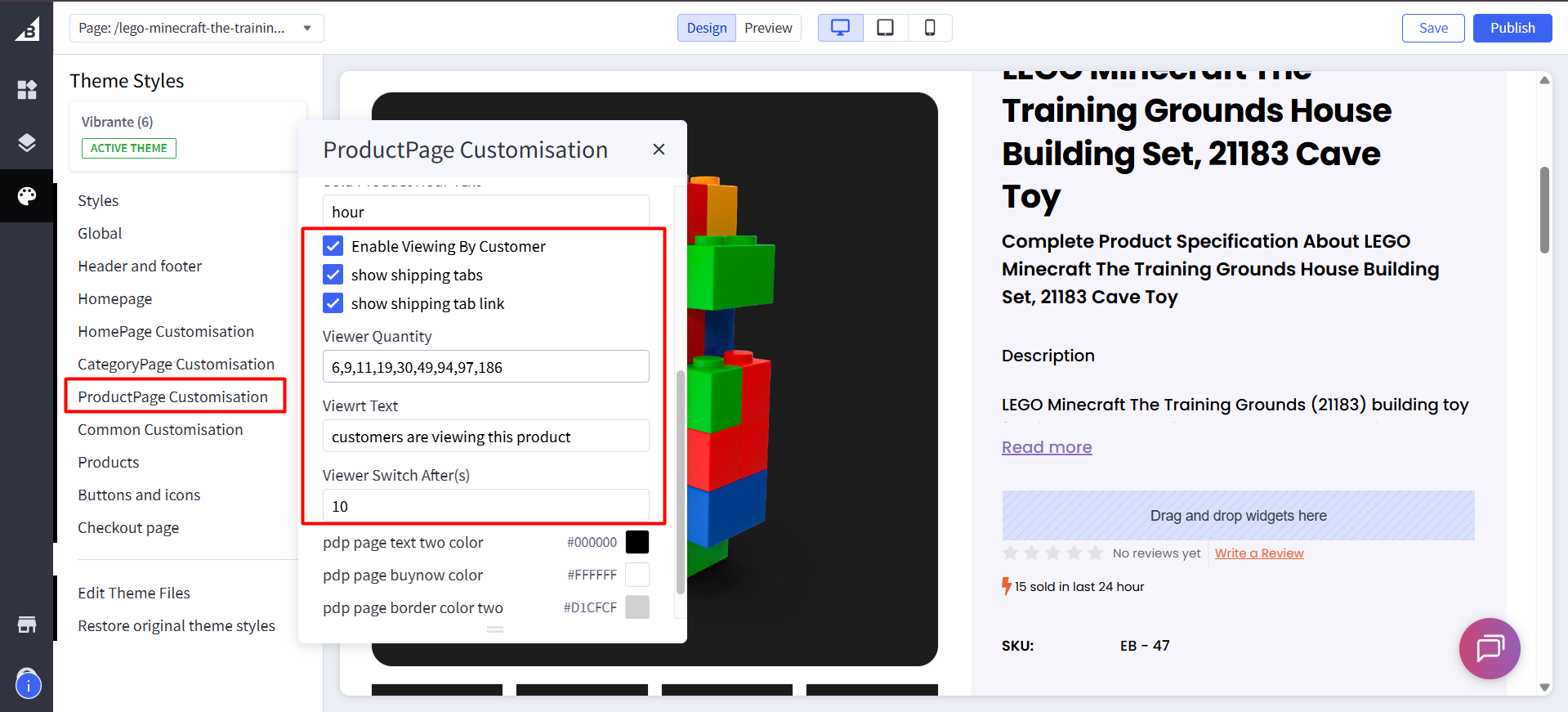
Task: Click the Save button
Action: pos(1433,28)
